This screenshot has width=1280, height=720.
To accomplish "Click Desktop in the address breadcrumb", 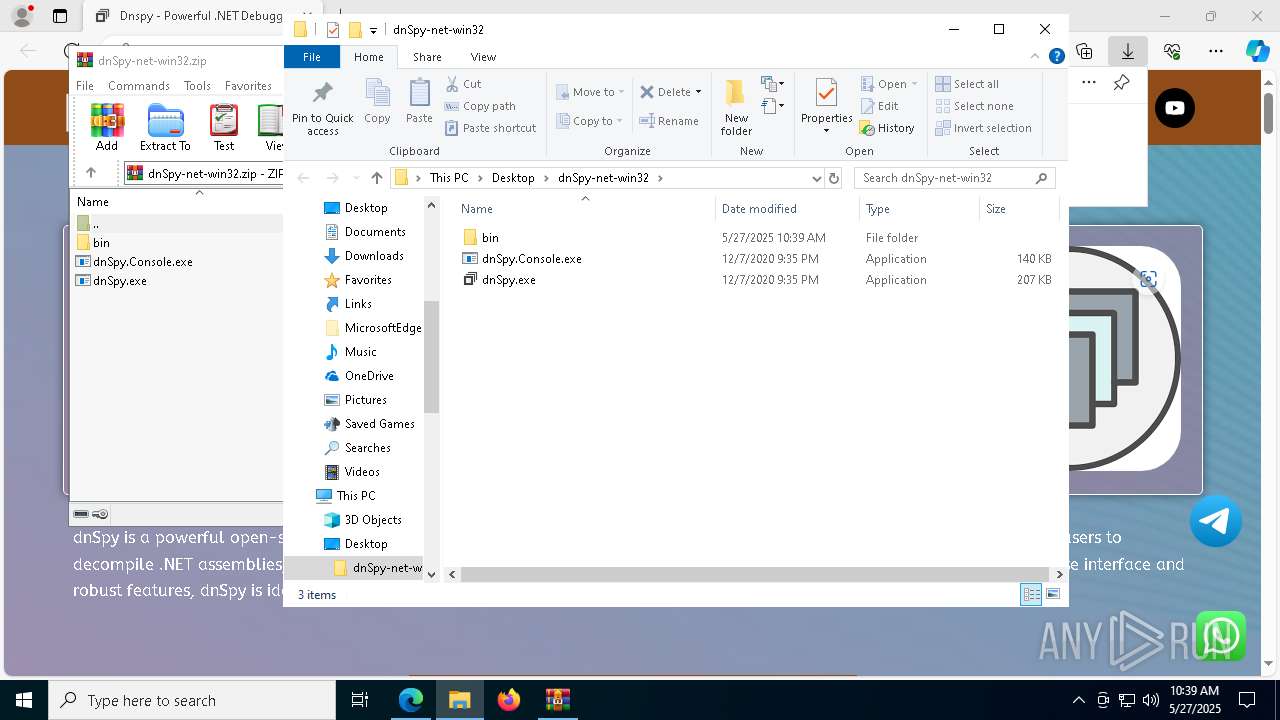I will [x=513, y=178].
